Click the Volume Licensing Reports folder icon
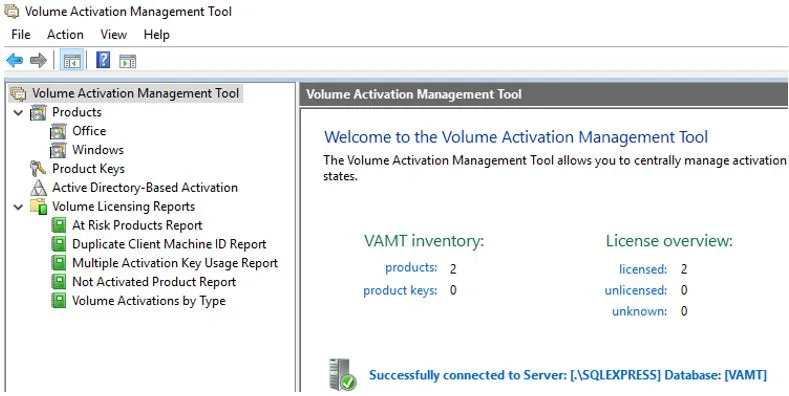This screenshot has height=396, width=789. click(x=38, y=207)
